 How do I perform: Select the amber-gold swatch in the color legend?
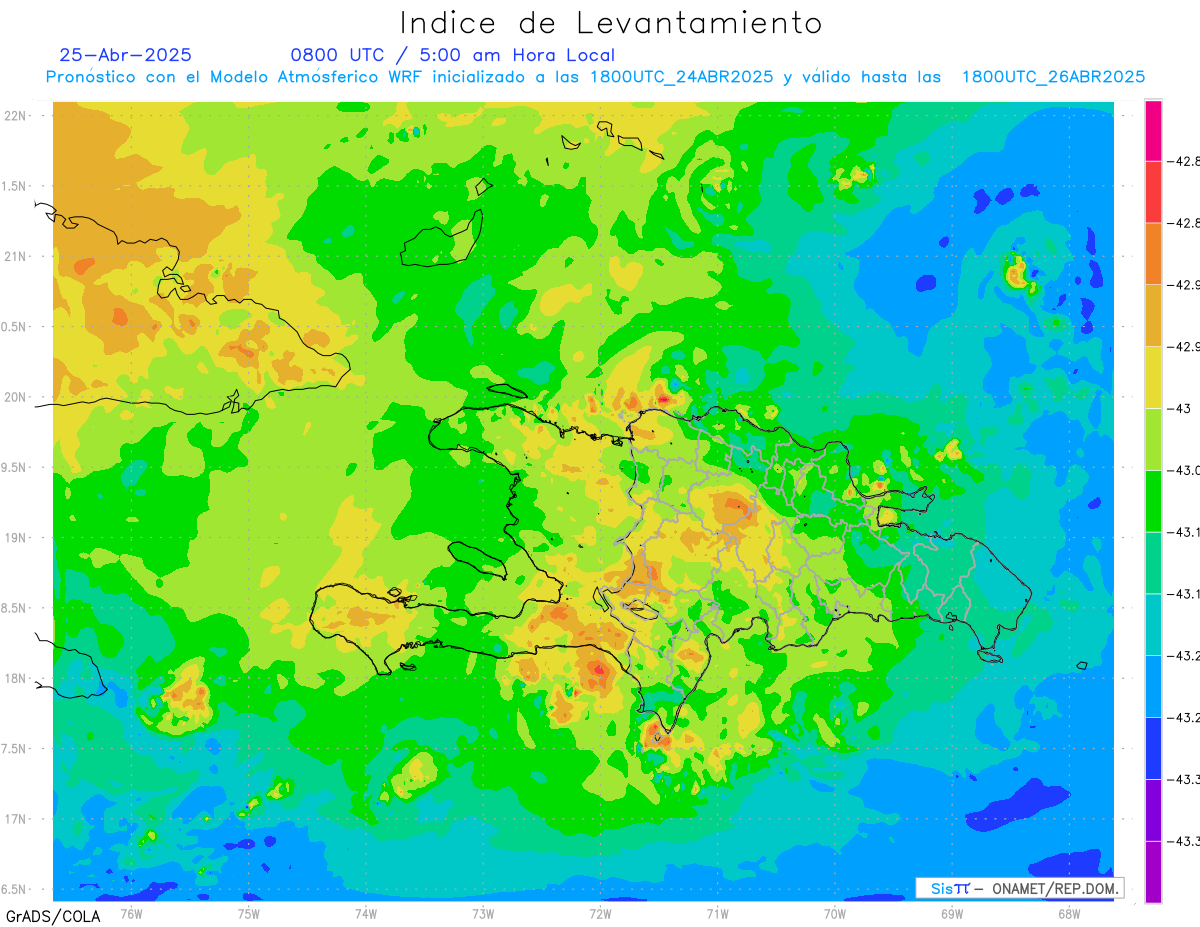(1153, 315)
